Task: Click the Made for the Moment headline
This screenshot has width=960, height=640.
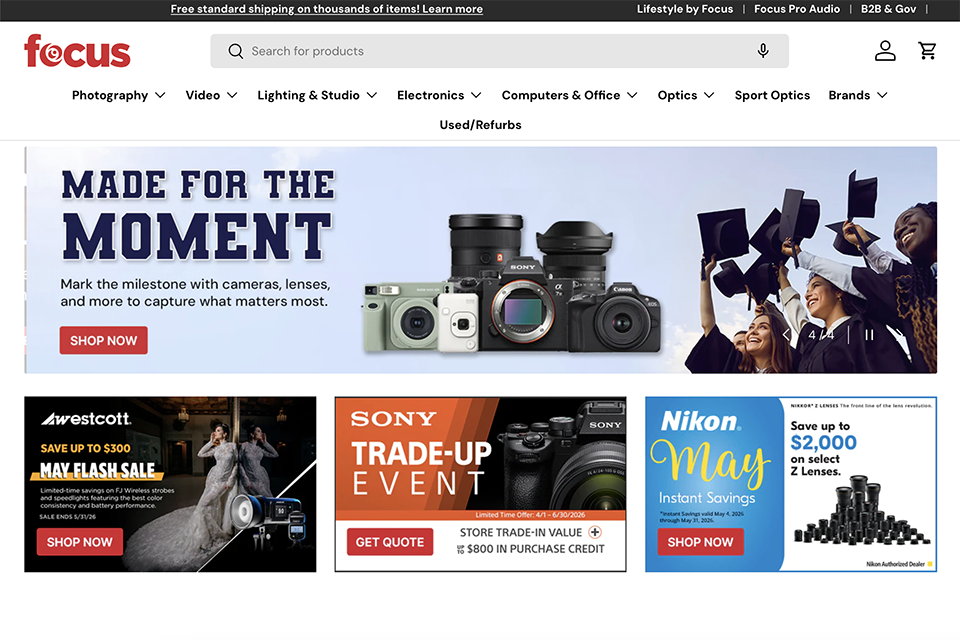Action: [198, 214]
